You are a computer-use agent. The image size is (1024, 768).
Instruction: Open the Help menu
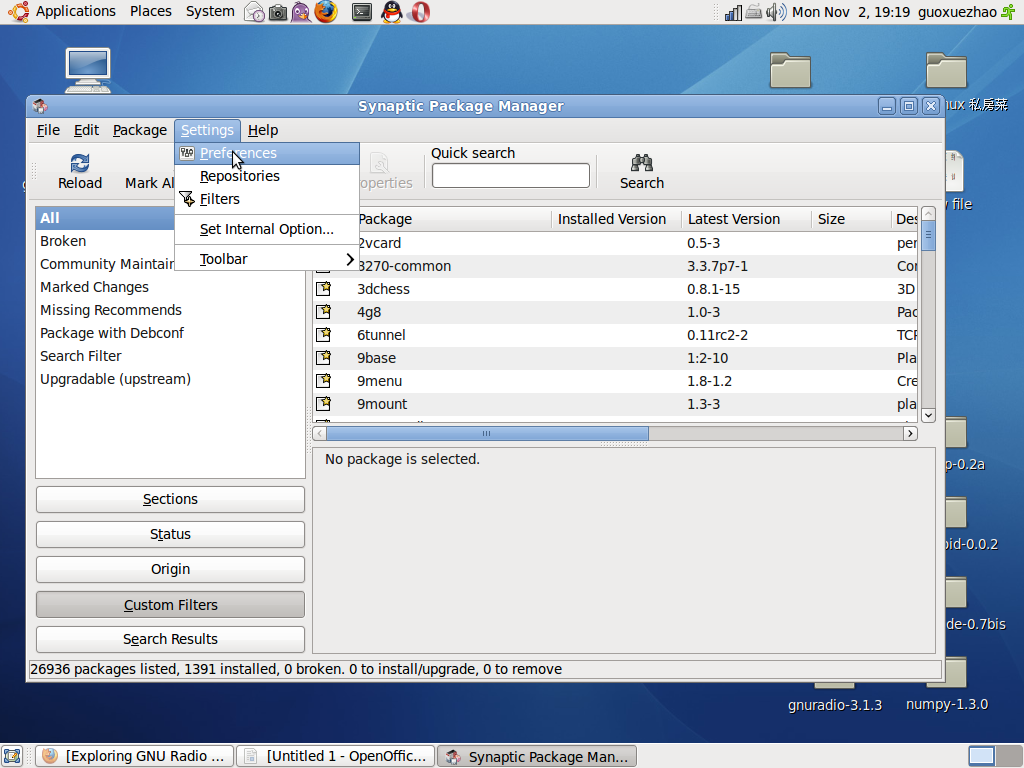click(263, 130)
